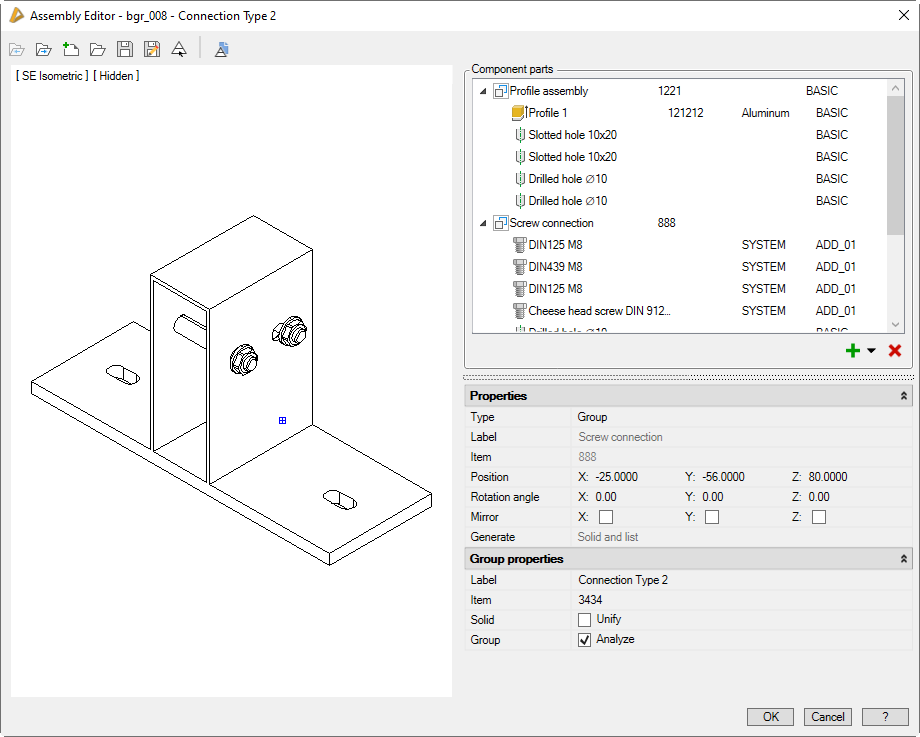
Task: Click the folder with blue right-arrow icon
Action: click(43, 49)
